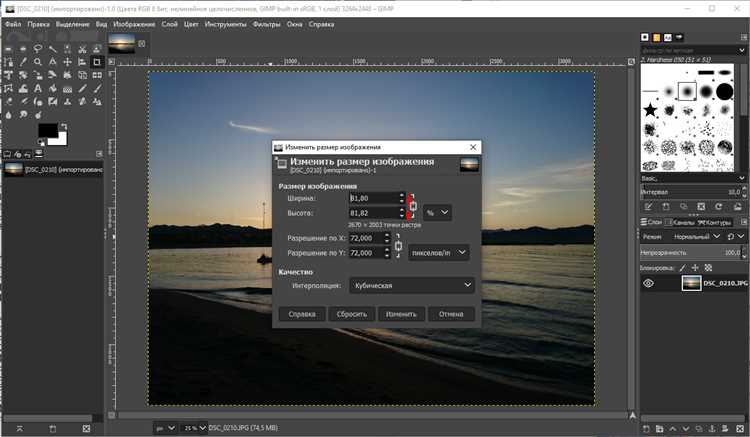Toggle the X/Y resolution chain link
The width and height of the screenshot is (750, 437).
tap(399, 246)
